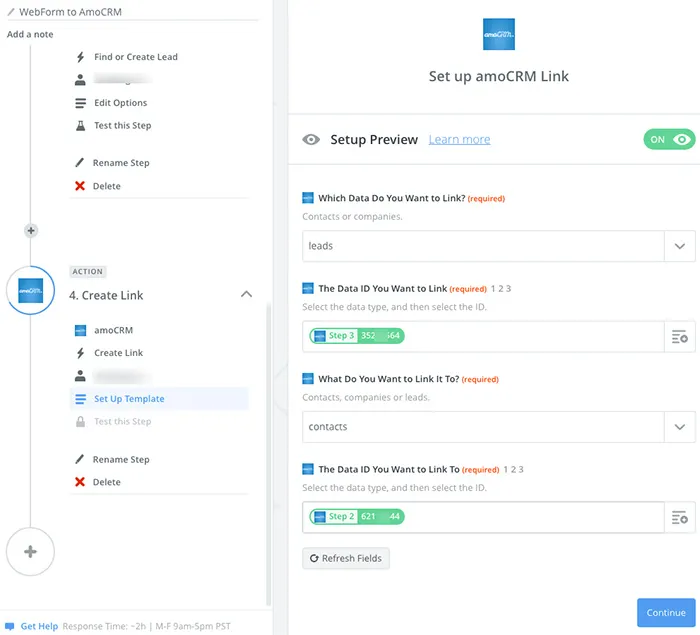
Task: Click the Delete text in step 4
Action: [107, 482]
